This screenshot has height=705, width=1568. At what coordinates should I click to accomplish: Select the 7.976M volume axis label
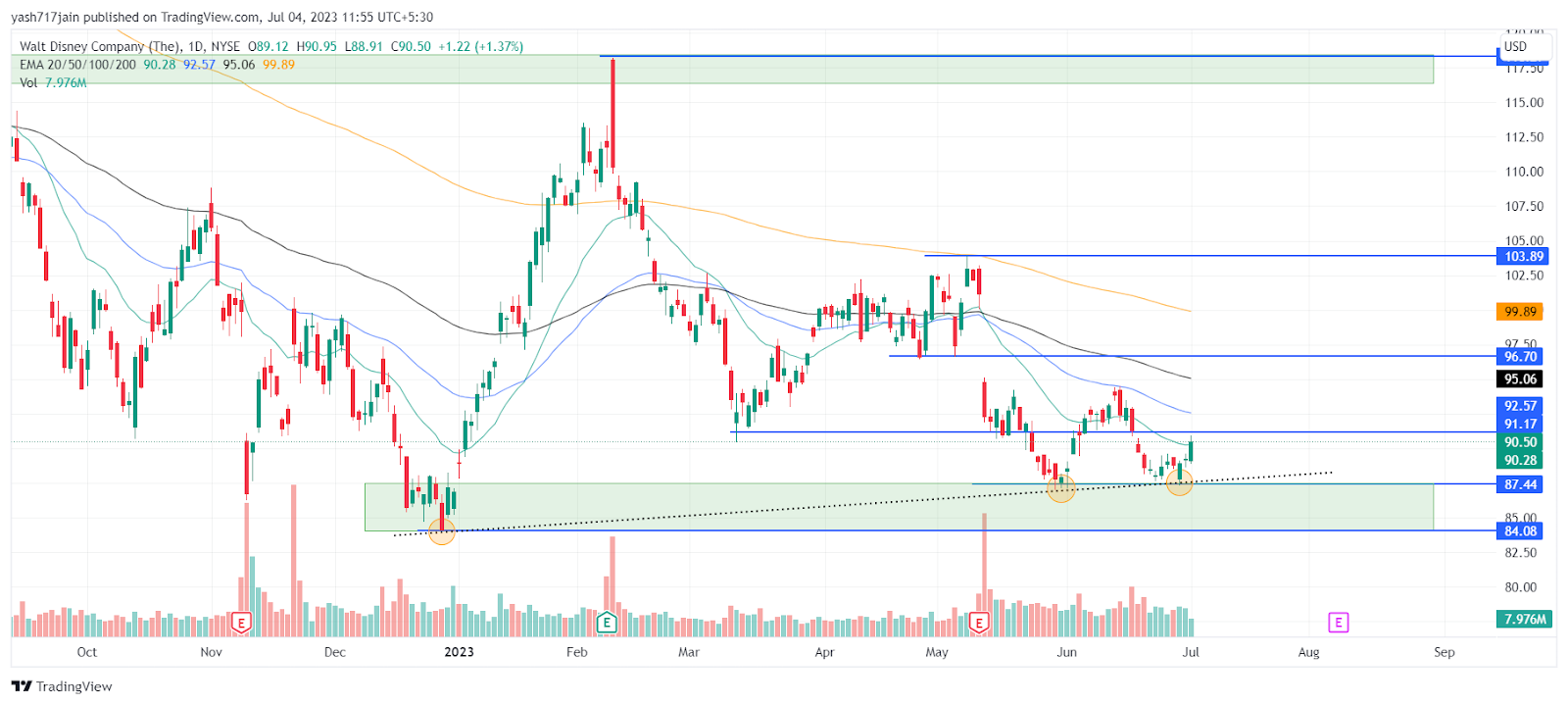point(1525,620)
